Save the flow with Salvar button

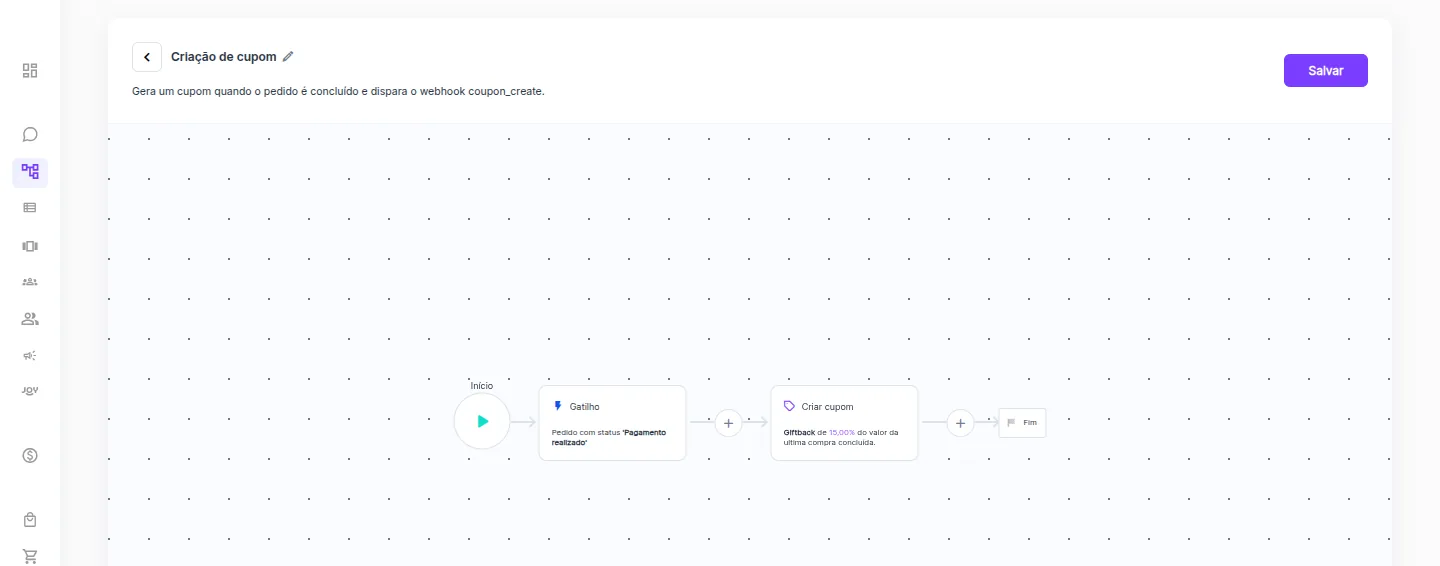click(x=1326, y=71)
